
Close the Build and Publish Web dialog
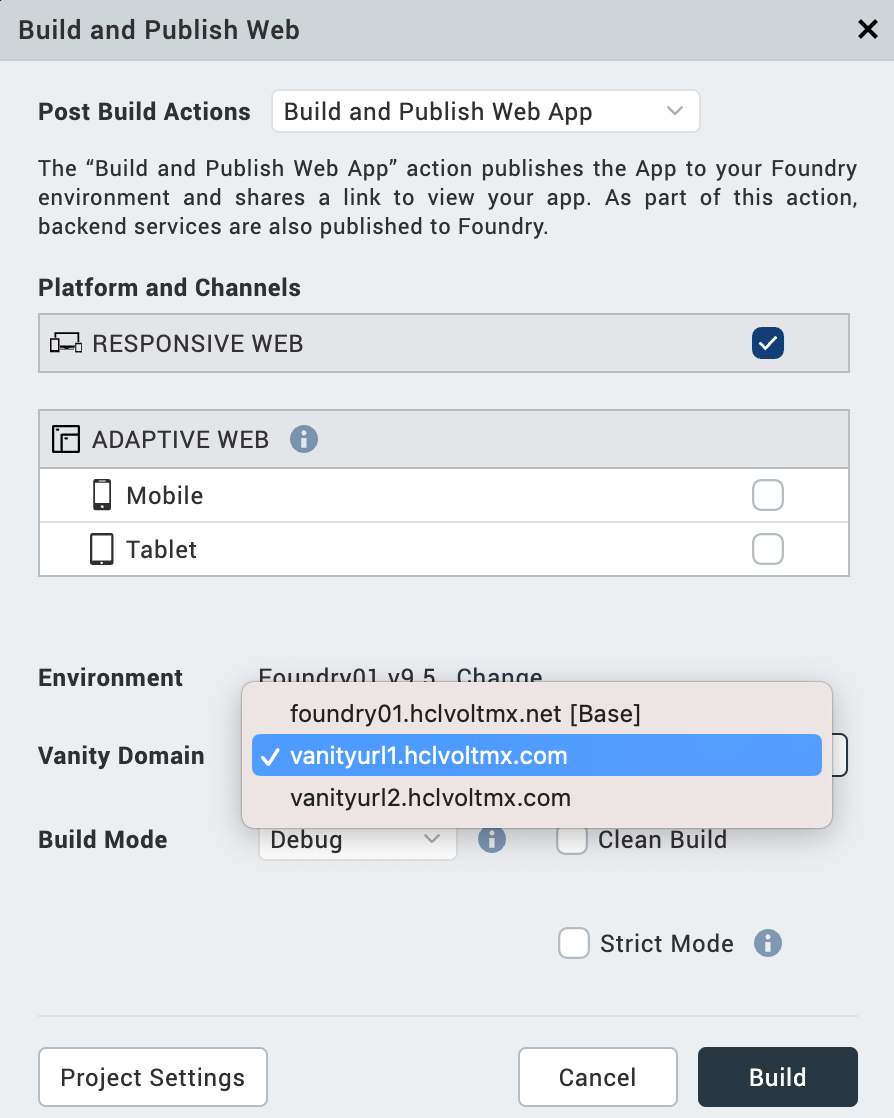867,29
